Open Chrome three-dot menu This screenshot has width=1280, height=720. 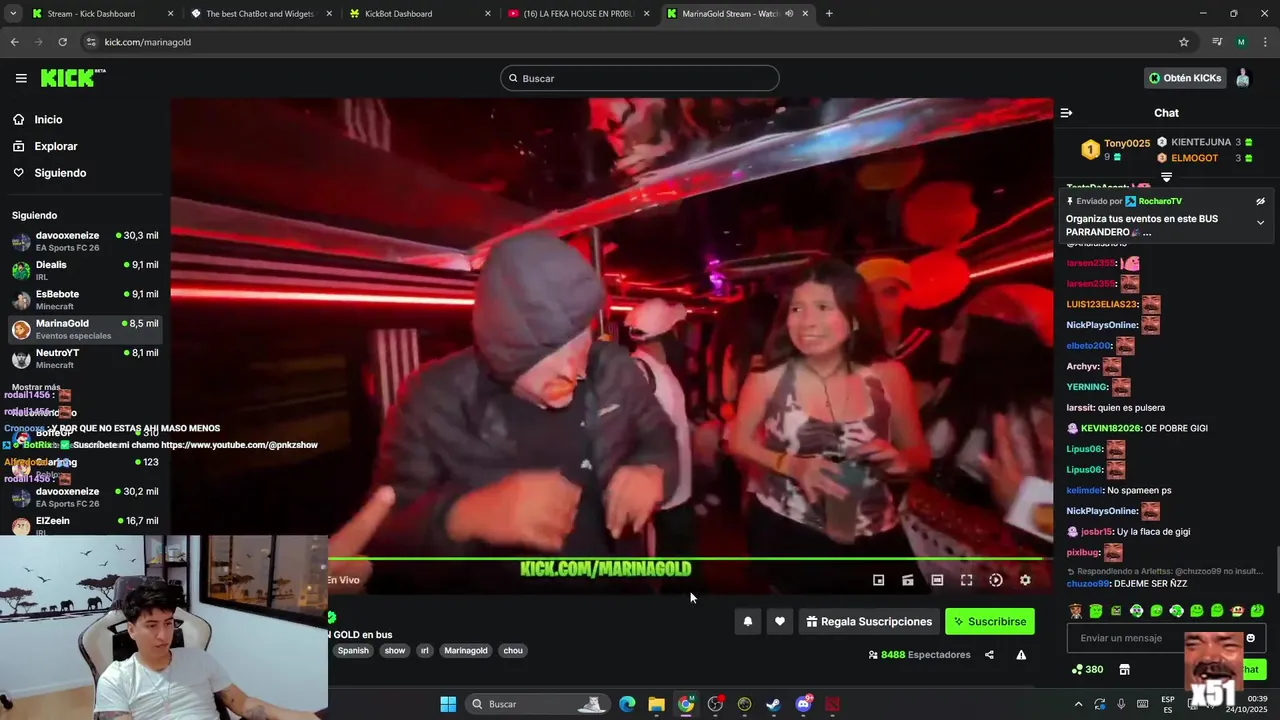[1265, 42]
